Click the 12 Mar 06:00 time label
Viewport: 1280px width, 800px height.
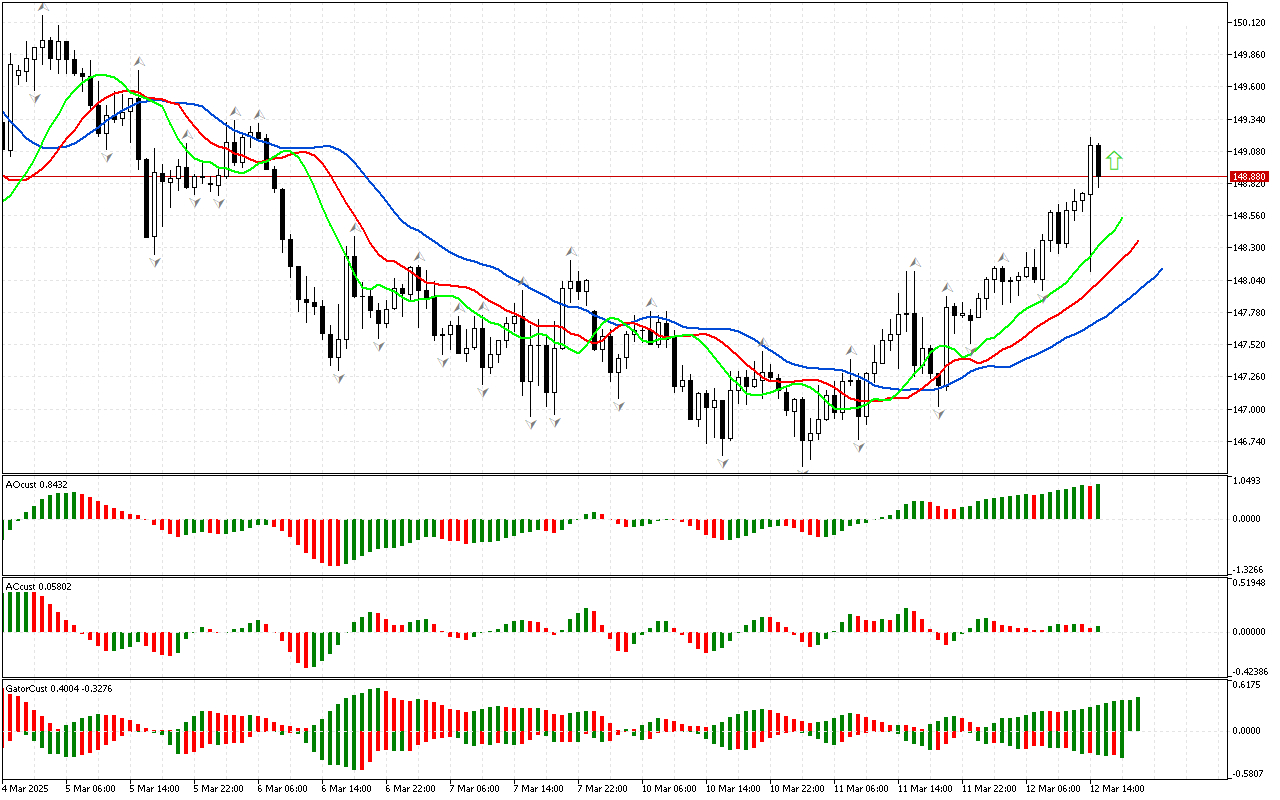click(1053, 788)
